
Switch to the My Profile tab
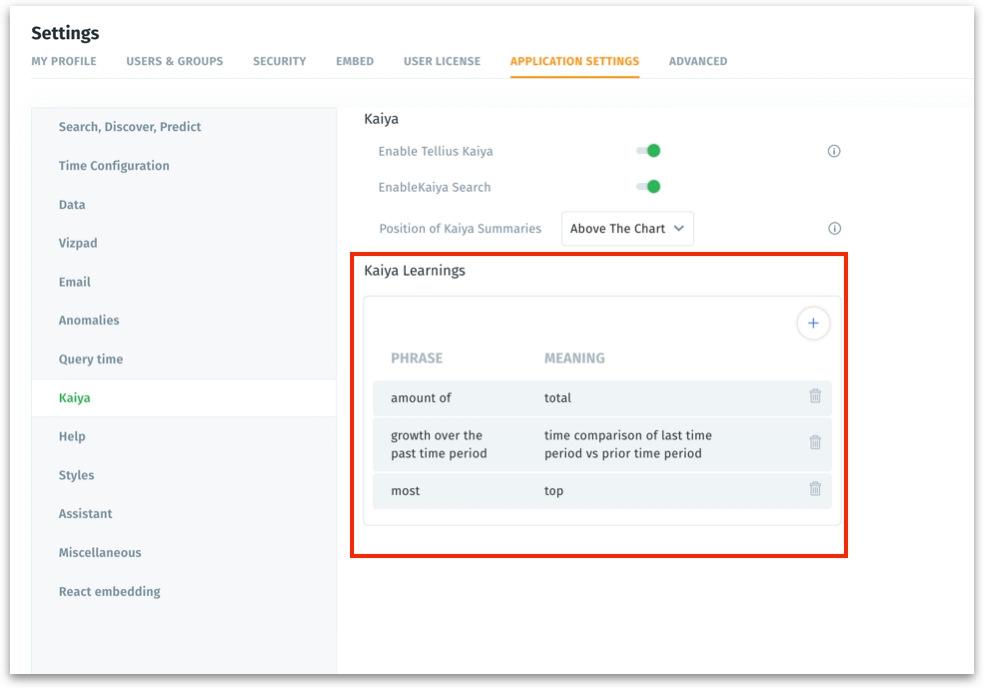click(x=64, y=61)
